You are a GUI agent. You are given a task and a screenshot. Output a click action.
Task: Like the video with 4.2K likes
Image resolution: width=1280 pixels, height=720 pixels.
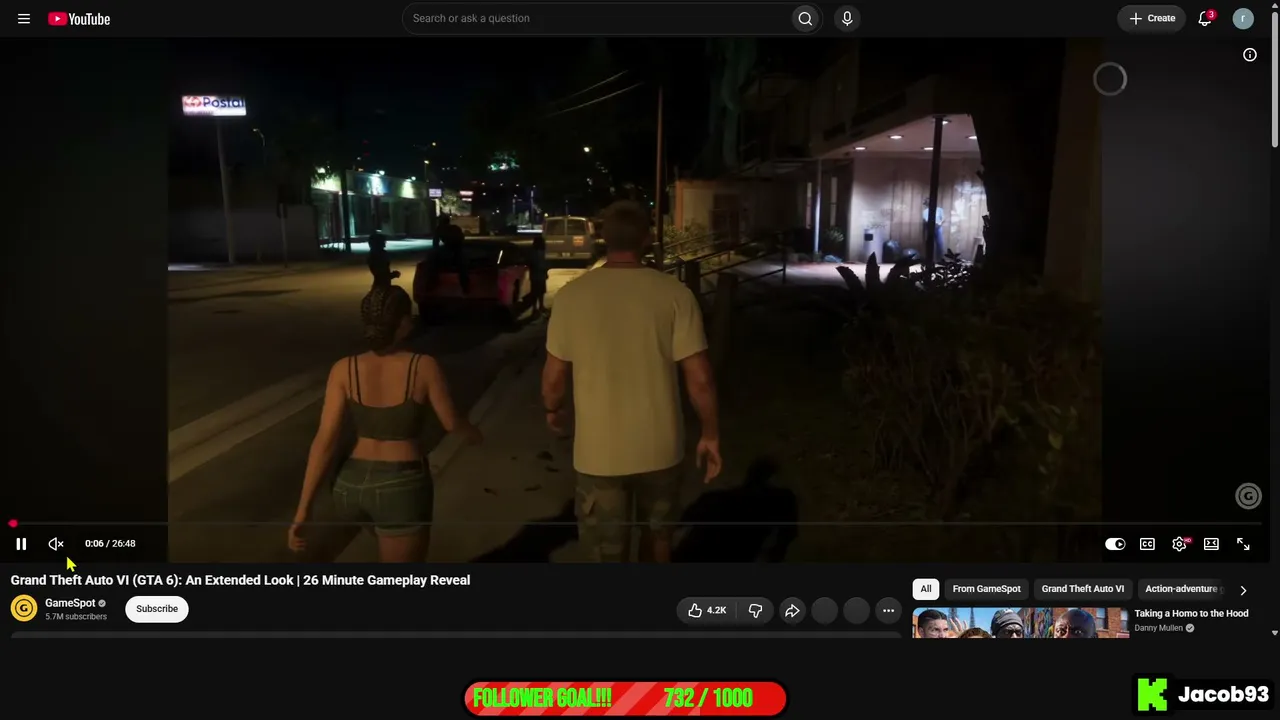(707, 610)
